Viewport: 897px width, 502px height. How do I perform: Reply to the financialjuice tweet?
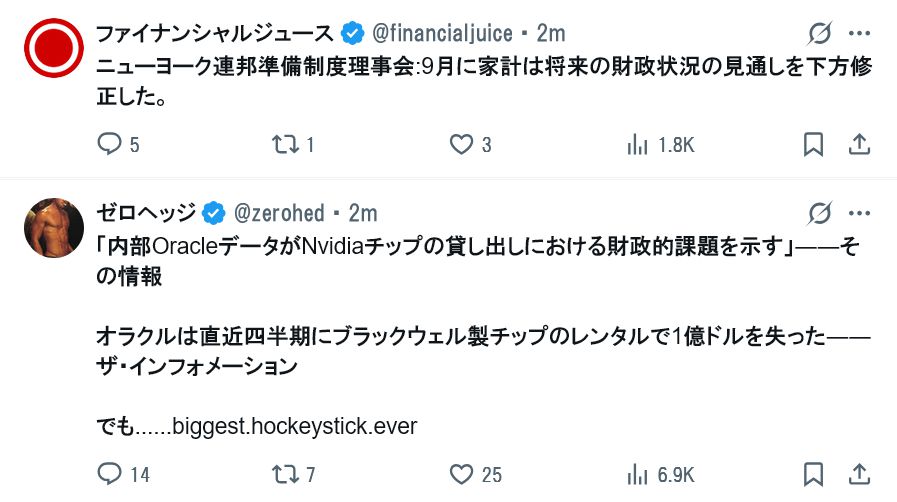pos(109,145)
